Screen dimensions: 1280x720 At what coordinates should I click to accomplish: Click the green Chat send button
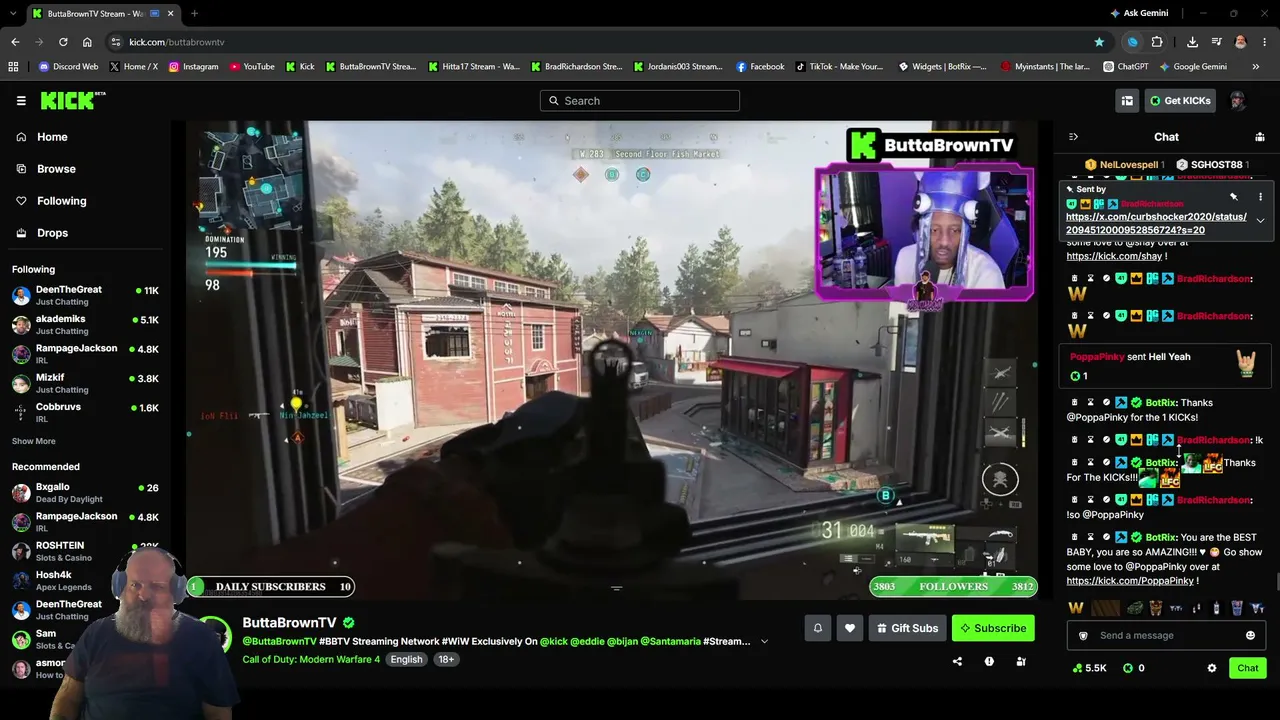(1248, 668)
